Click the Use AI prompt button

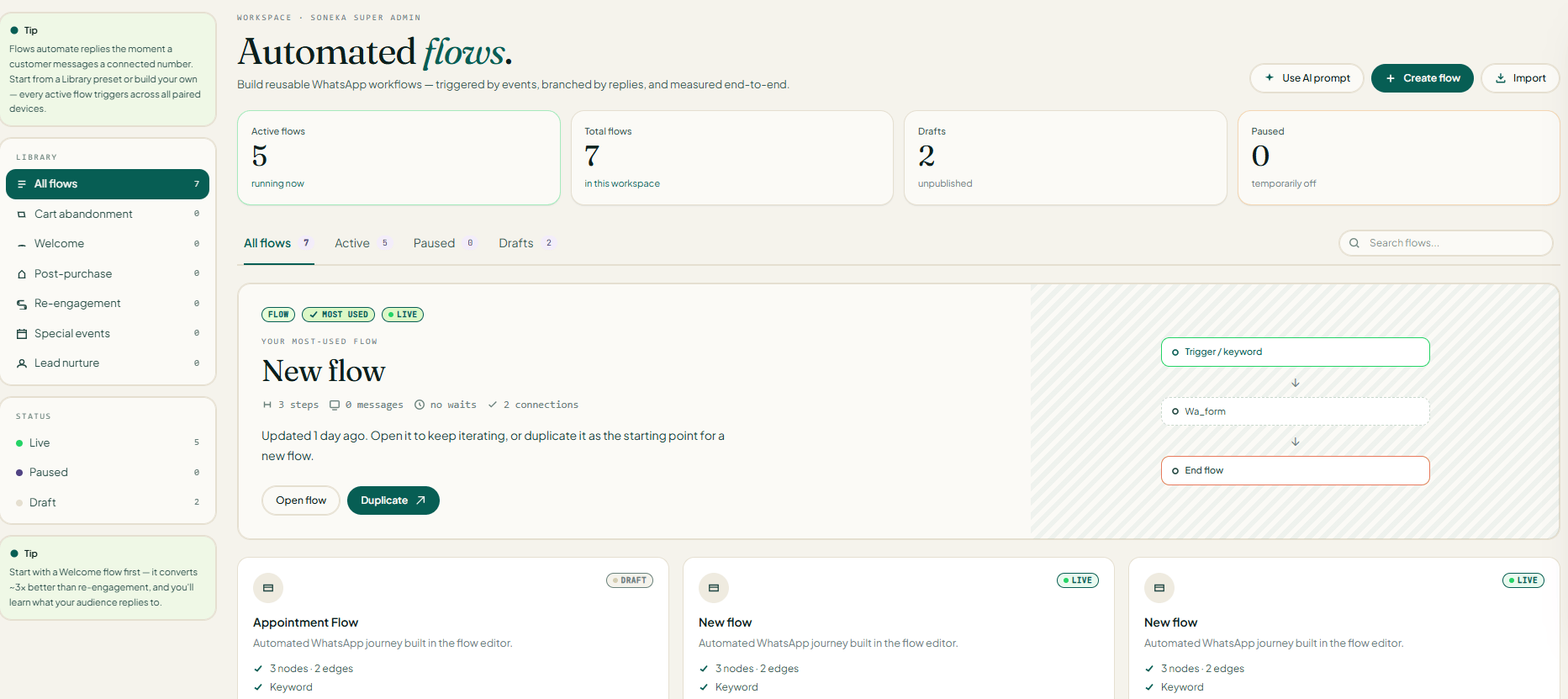[x=1307, y=78]
